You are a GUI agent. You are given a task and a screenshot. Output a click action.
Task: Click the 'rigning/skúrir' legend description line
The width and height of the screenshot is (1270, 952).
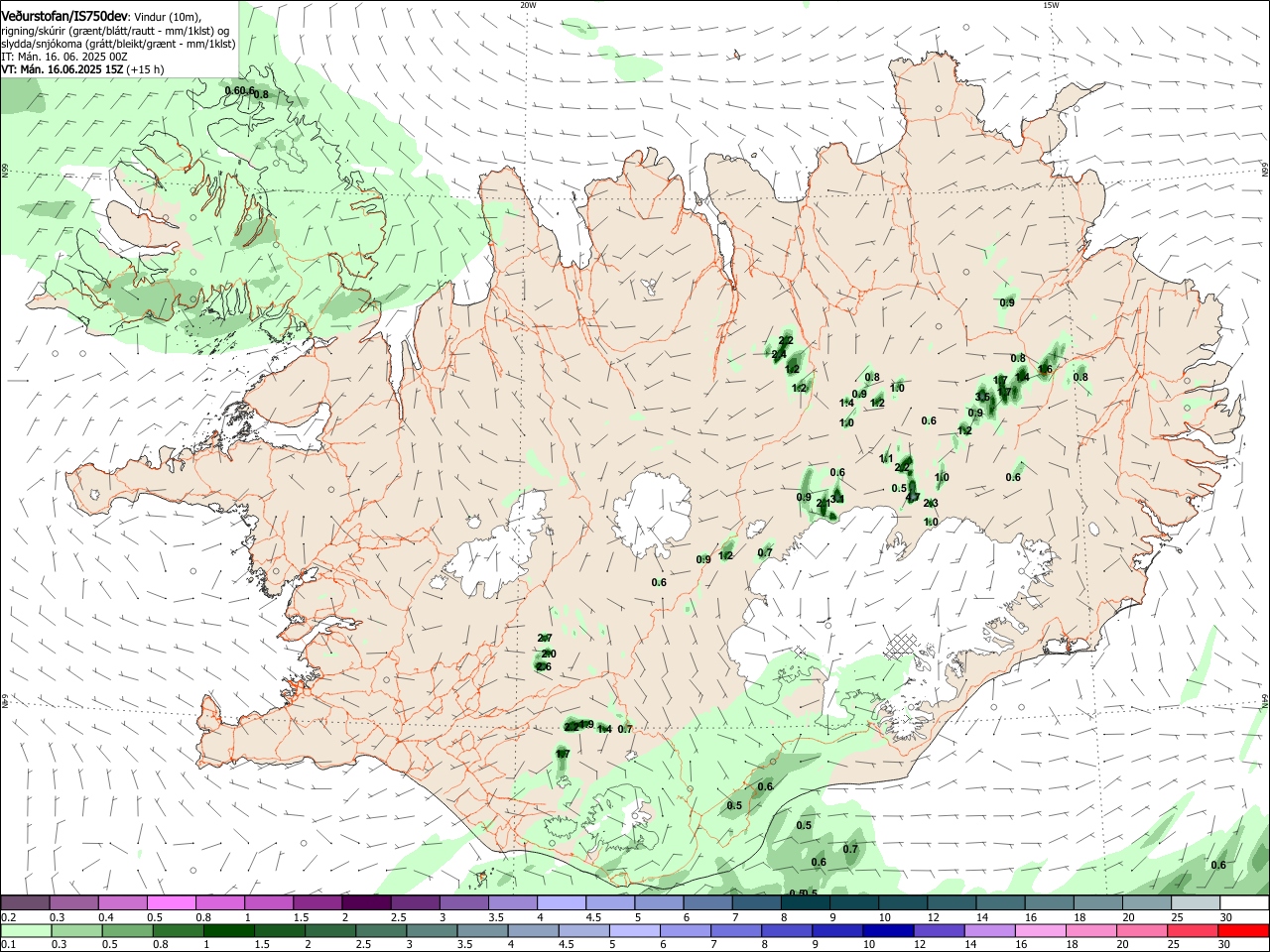[115, 31]
